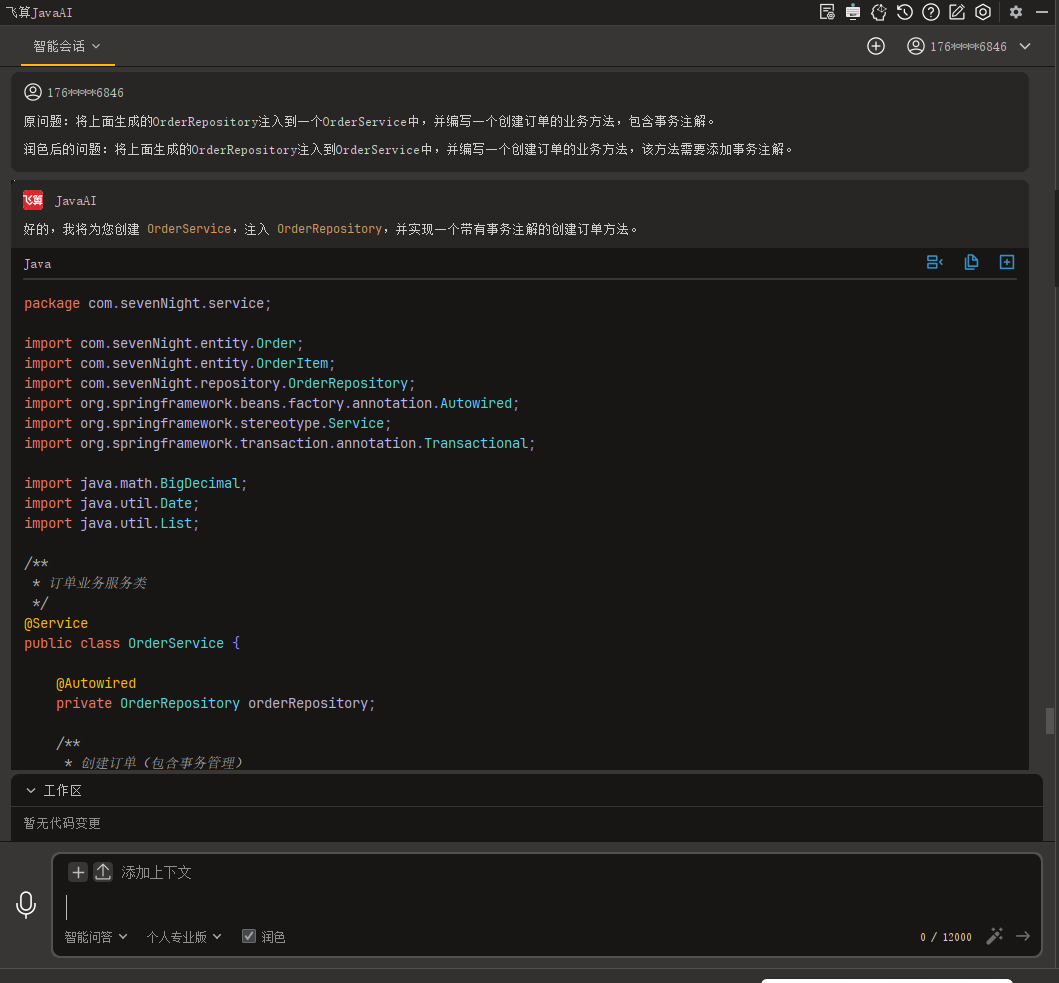Screen dimensions: 1059x983
Task: Expand the account 176****6846 dropdown arrow
Action: click(1025, 46)
